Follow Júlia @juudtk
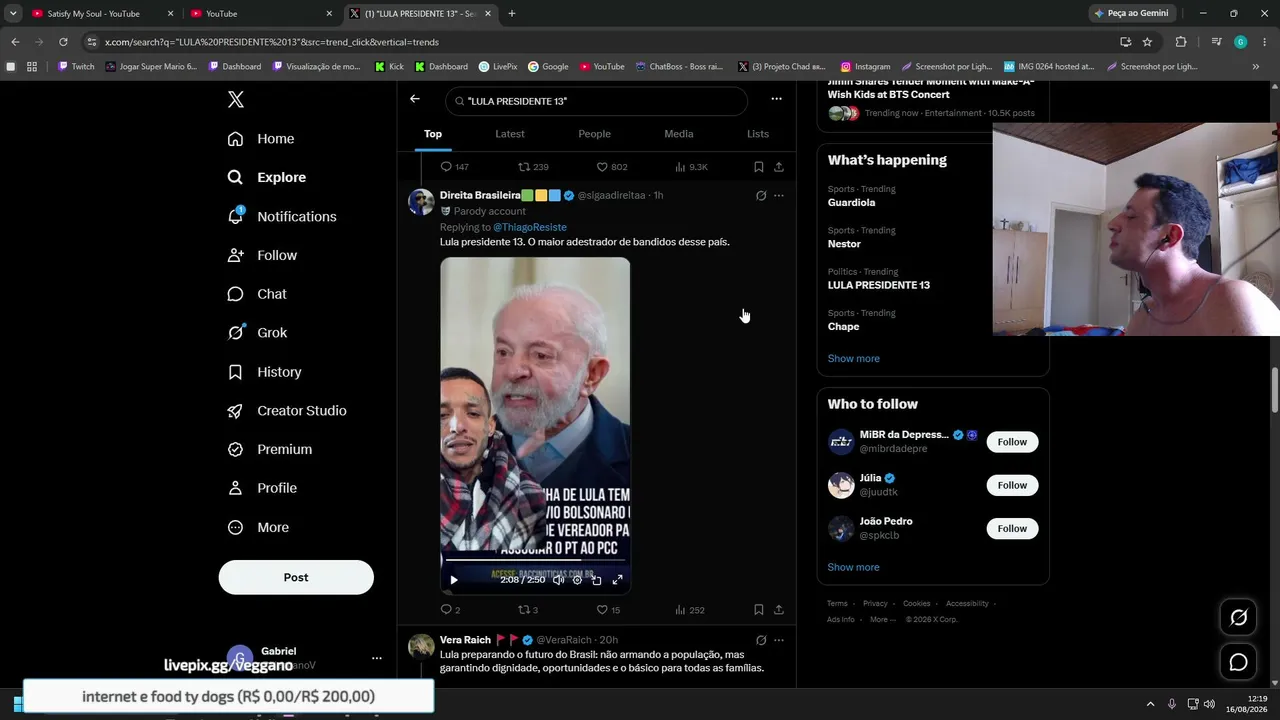 (x=1012, y=485)
